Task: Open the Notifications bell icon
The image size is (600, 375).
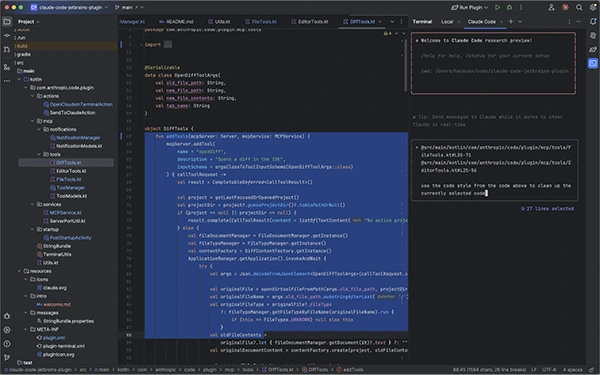Action: [593, 22]
